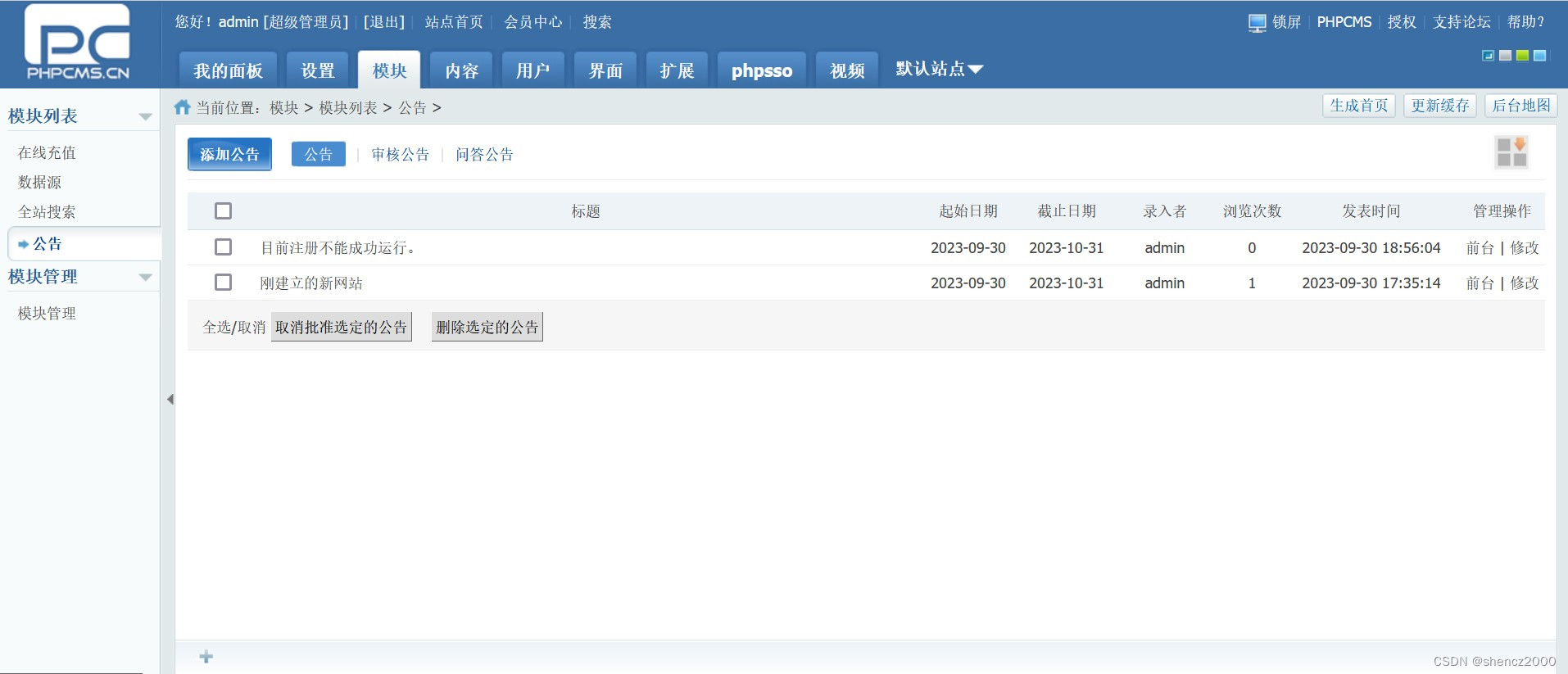
Task: Click the 更新缓存 button
Action: click(x=1440, y=106)
